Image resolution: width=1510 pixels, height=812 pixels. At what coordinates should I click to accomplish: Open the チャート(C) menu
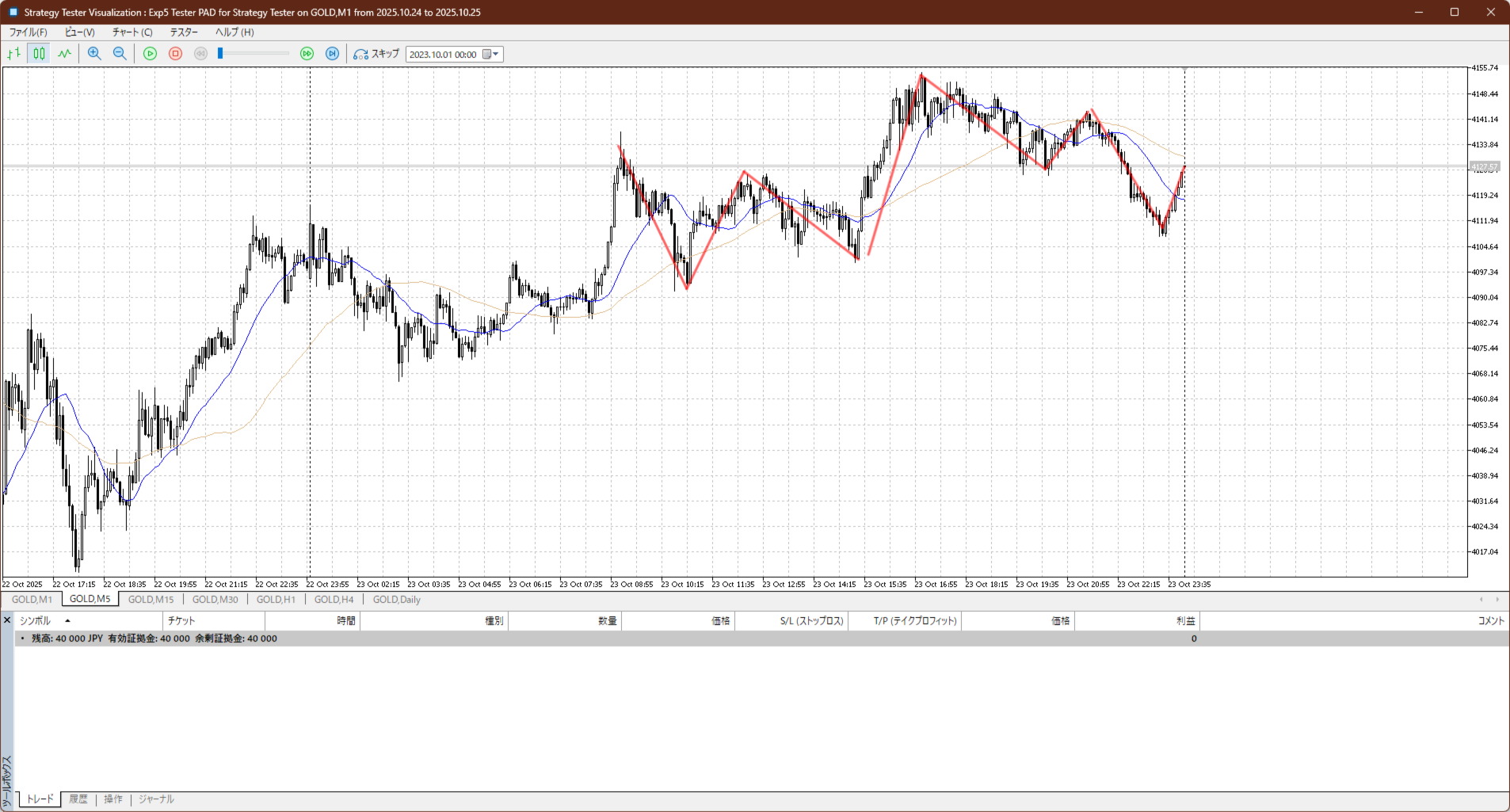(x=132, y=32)
